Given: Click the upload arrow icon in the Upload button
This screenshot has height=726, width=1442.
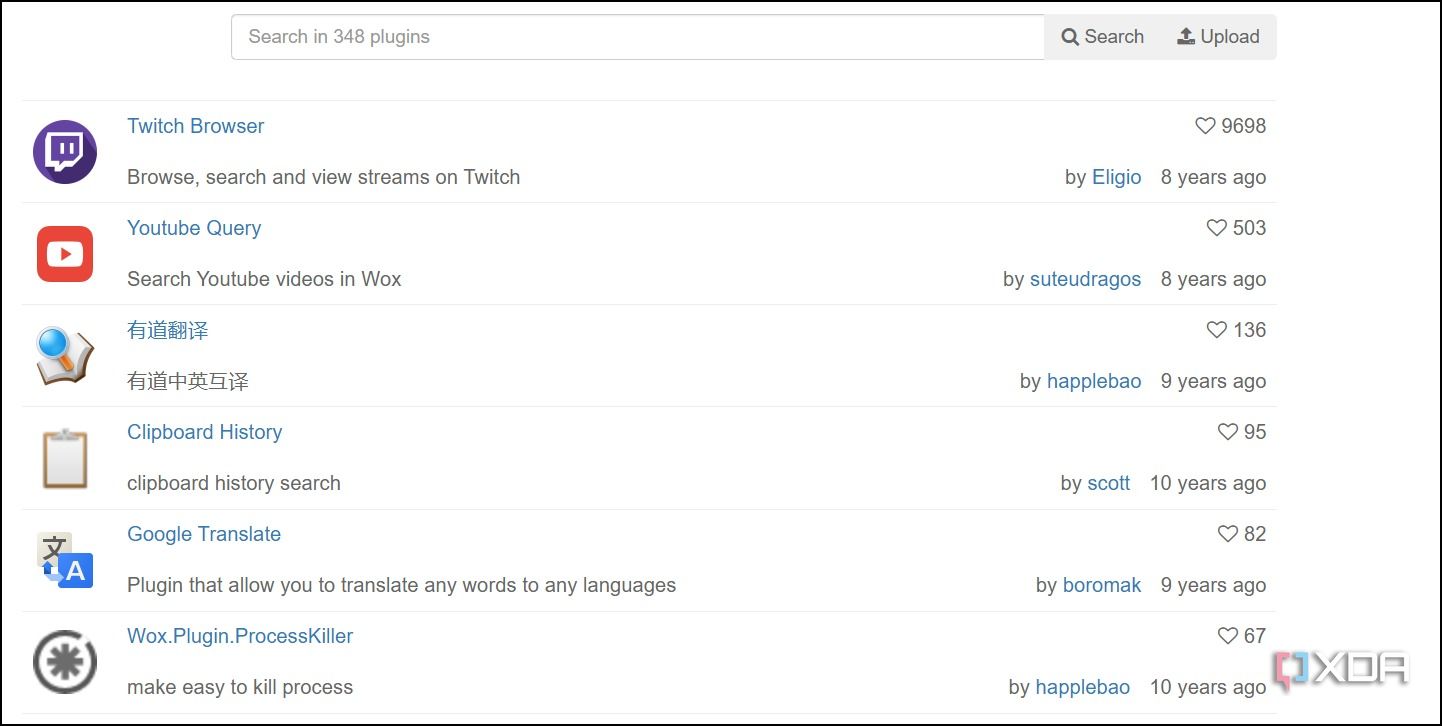Looking at the screenshot, I should [1186, 35].
